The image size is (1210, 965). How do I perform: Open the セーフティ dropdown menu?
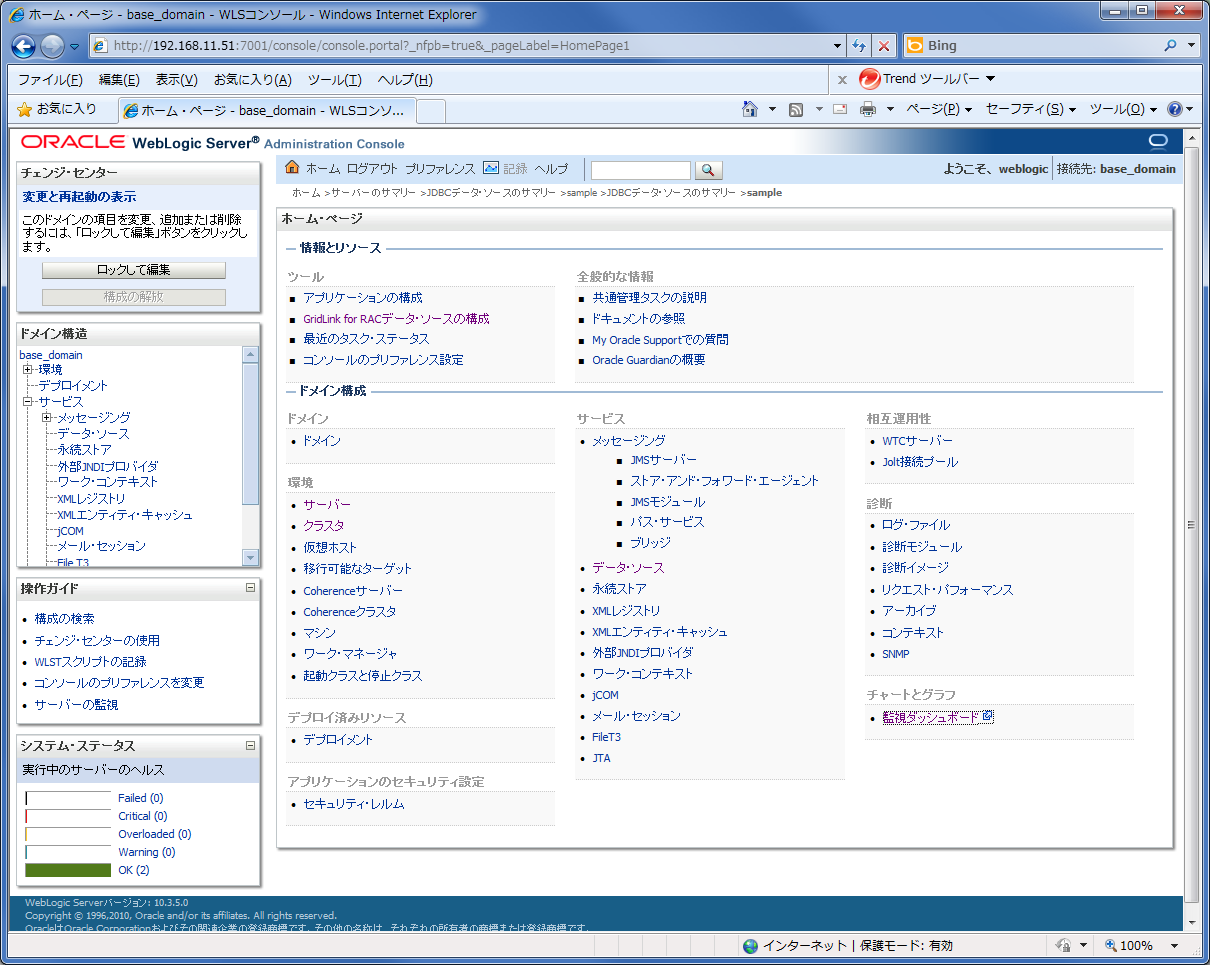point(1031,109)
